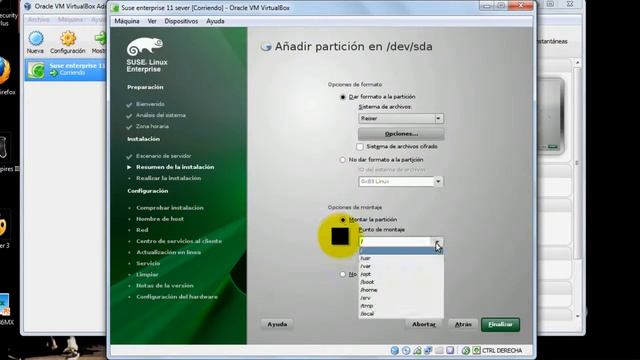Click the Abortar button
The height and width of the screenshot is (360, 640).
(424, 324)
